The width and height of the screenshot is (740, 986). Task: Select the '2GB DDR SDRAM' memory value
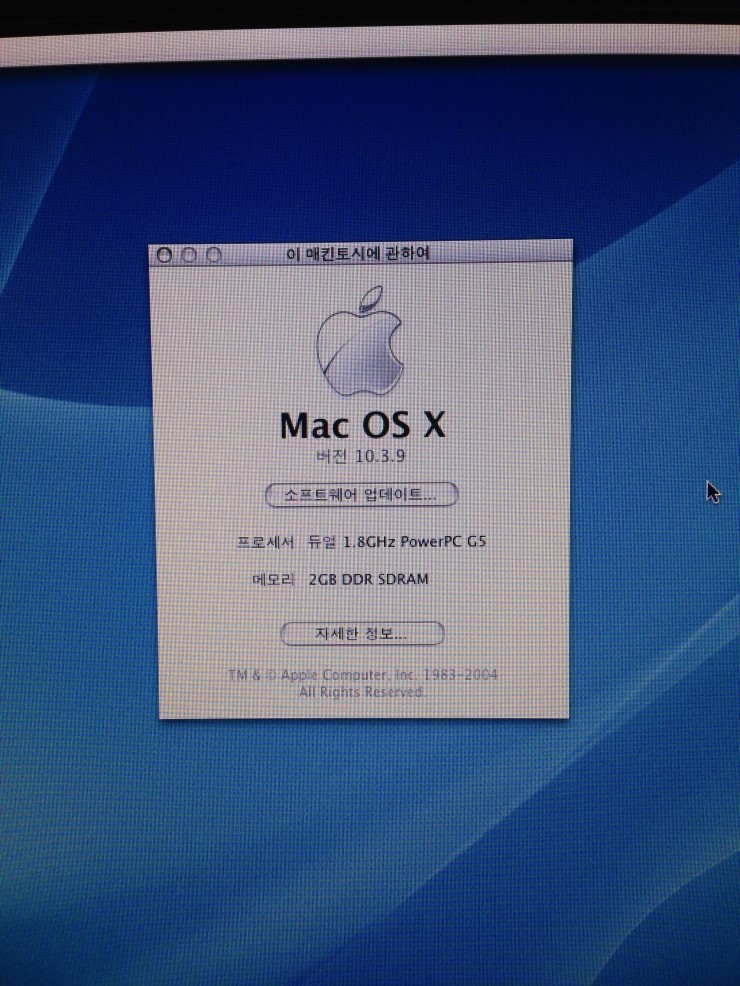point(369,579)
